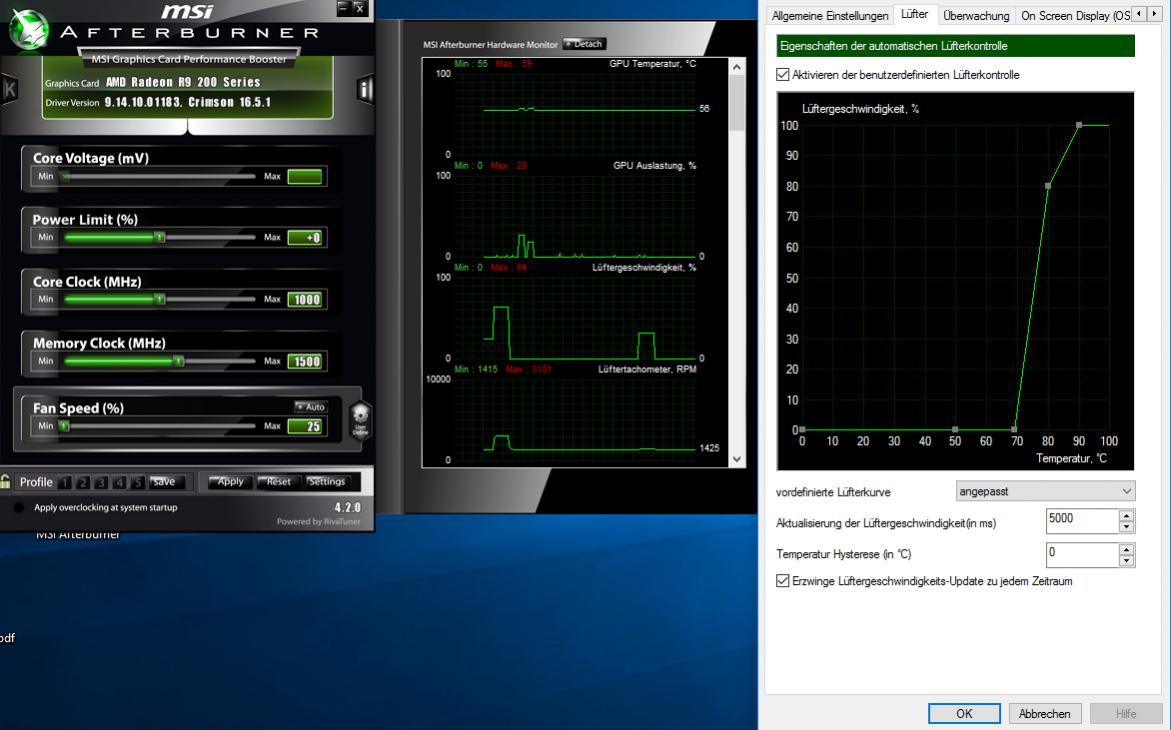Open the Kombustor K side button
This screenshot has height=730, width=1171.
tap(10, 90)
